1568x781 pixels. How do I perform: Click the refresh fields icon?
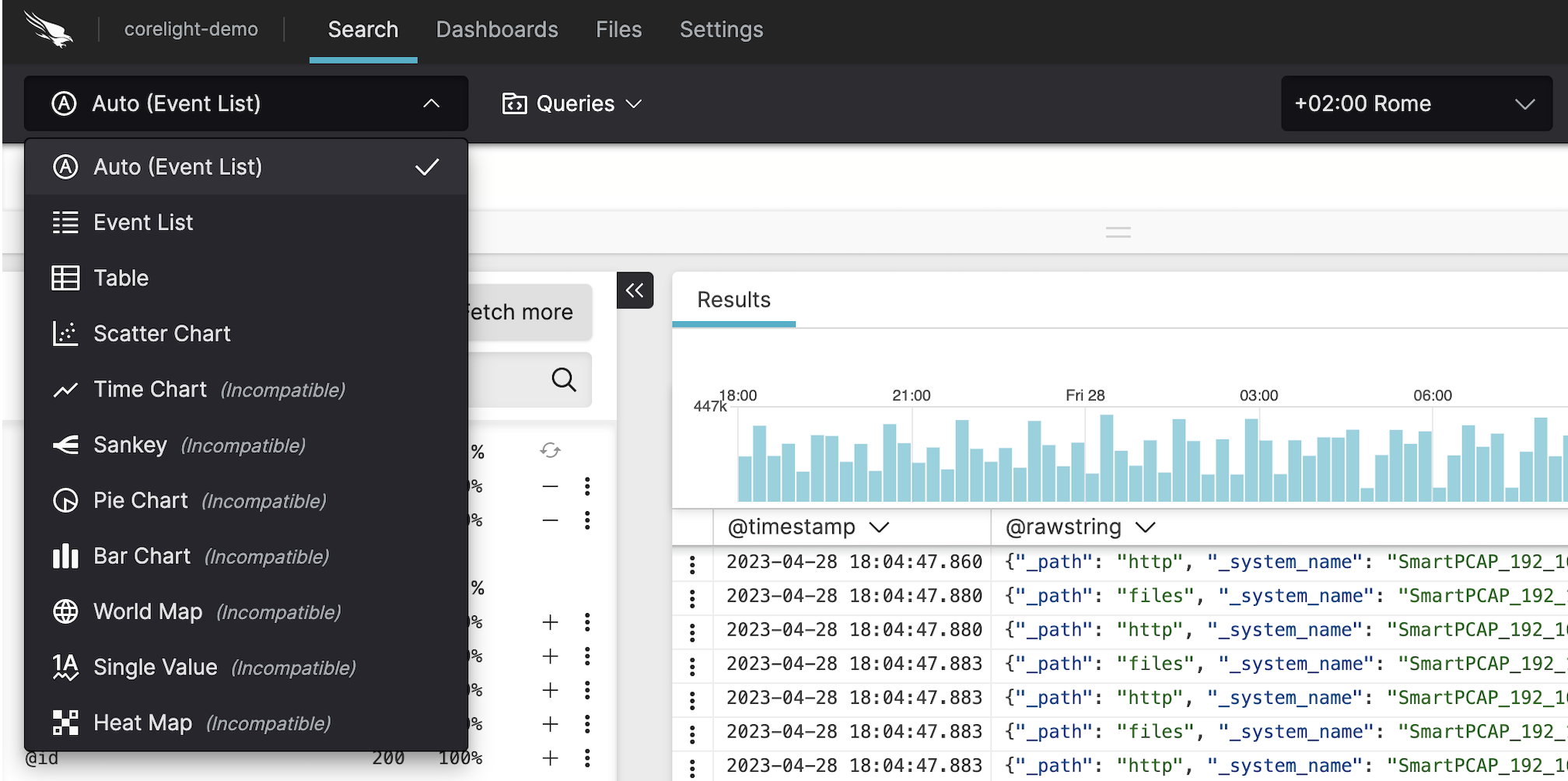coord(551,450)
